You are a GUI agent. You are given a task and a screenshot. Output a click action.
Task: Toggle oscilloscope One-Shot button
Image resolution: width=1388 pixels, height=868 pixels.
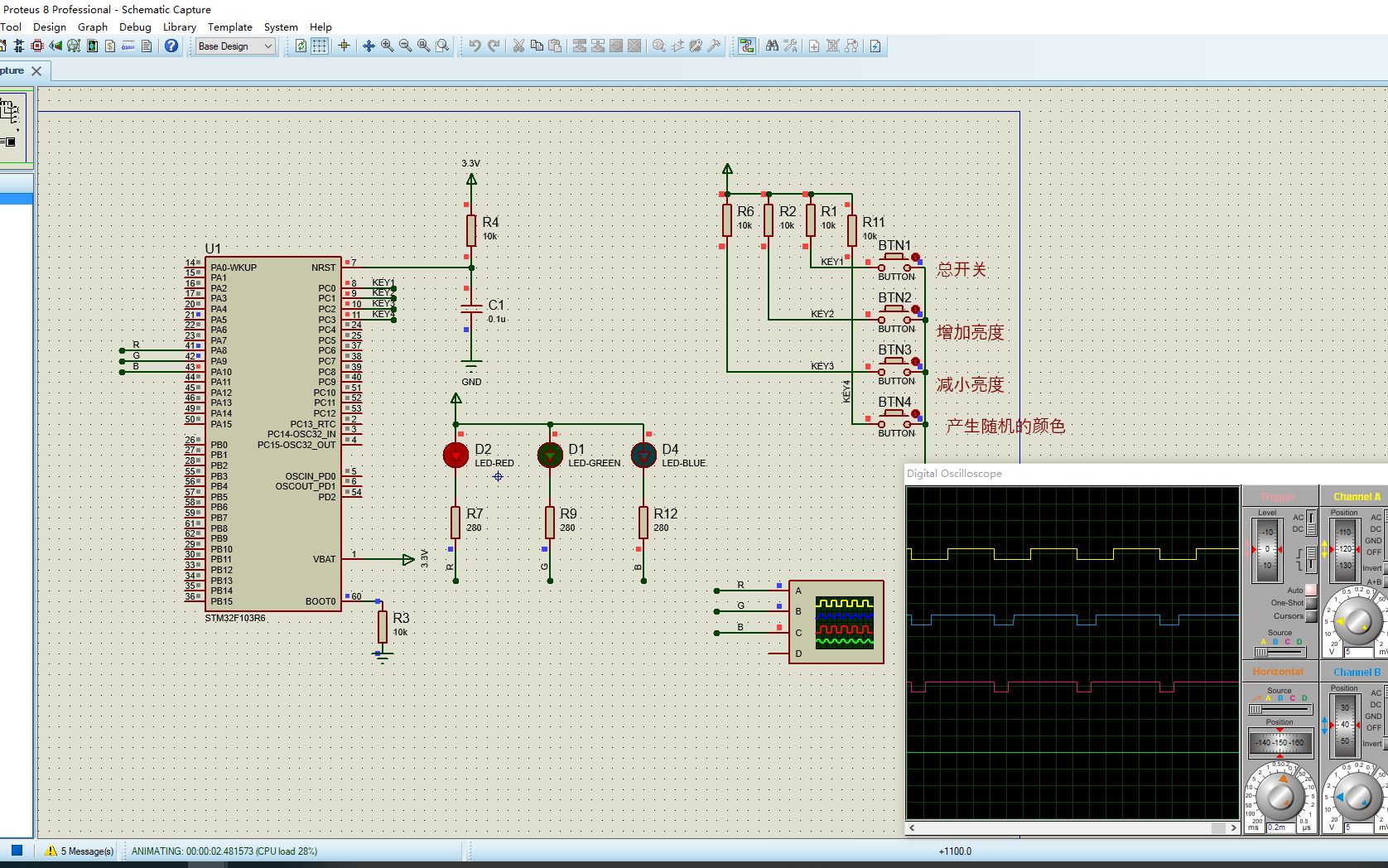[x=1311, y=603]
